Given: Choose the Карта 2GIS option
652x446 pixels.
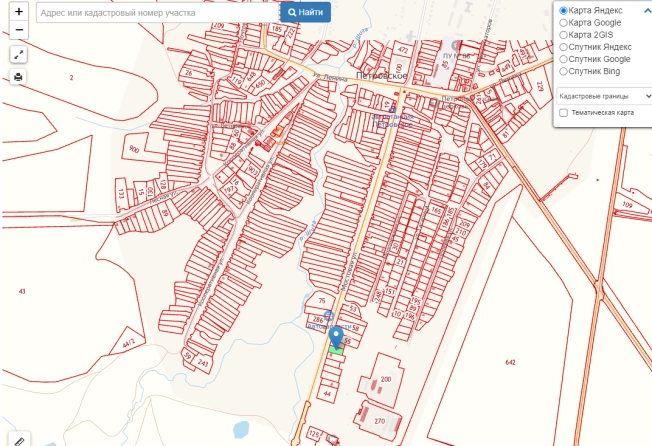Looking at the screenshot, I should [564, 34].
